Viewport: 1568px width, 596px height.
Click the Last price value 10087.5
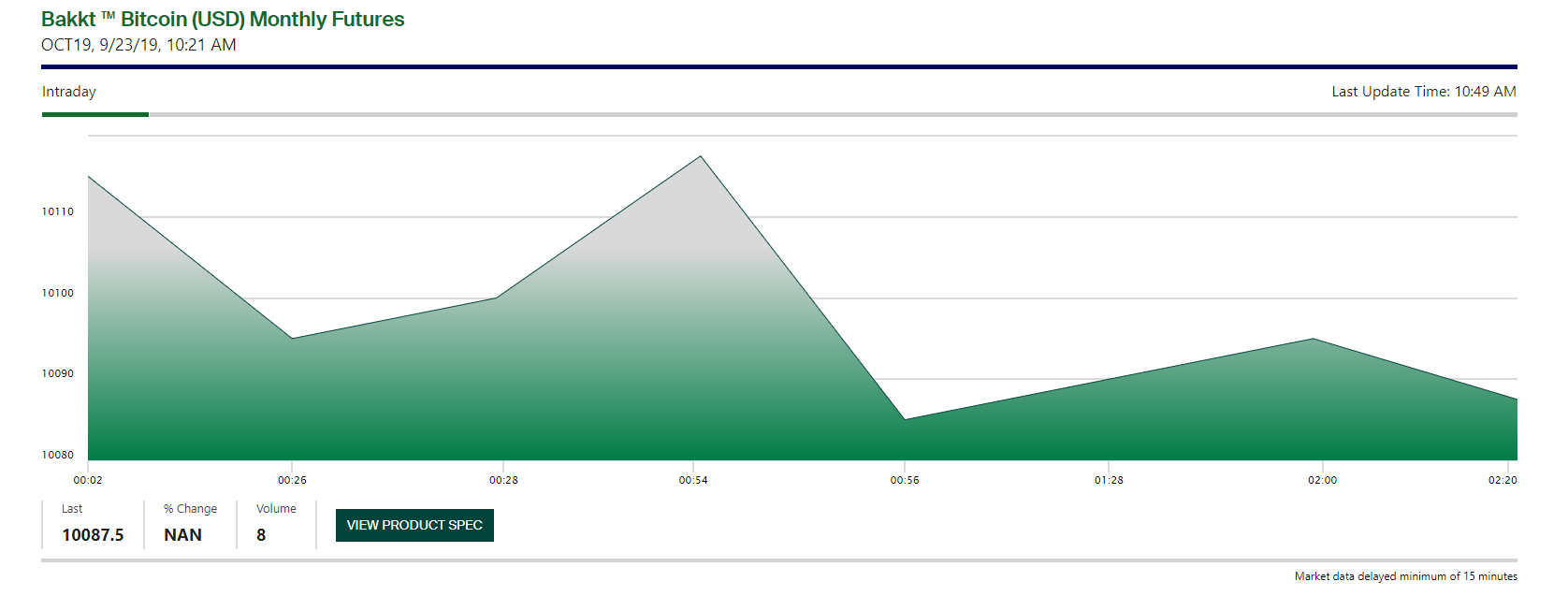coord(93,535)
